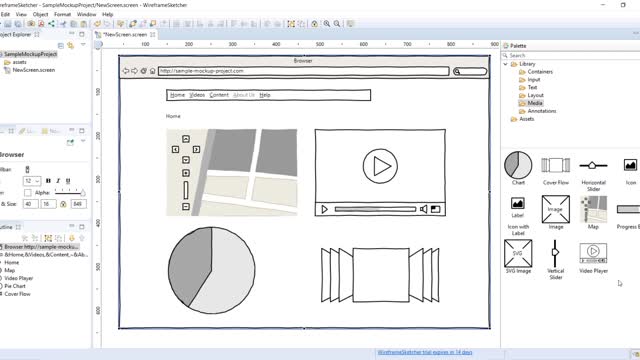Image resolution: width=640 pixels, height=360 pixels.
Task: Click the trial expires in 14 days link
Action: point(424,352)
